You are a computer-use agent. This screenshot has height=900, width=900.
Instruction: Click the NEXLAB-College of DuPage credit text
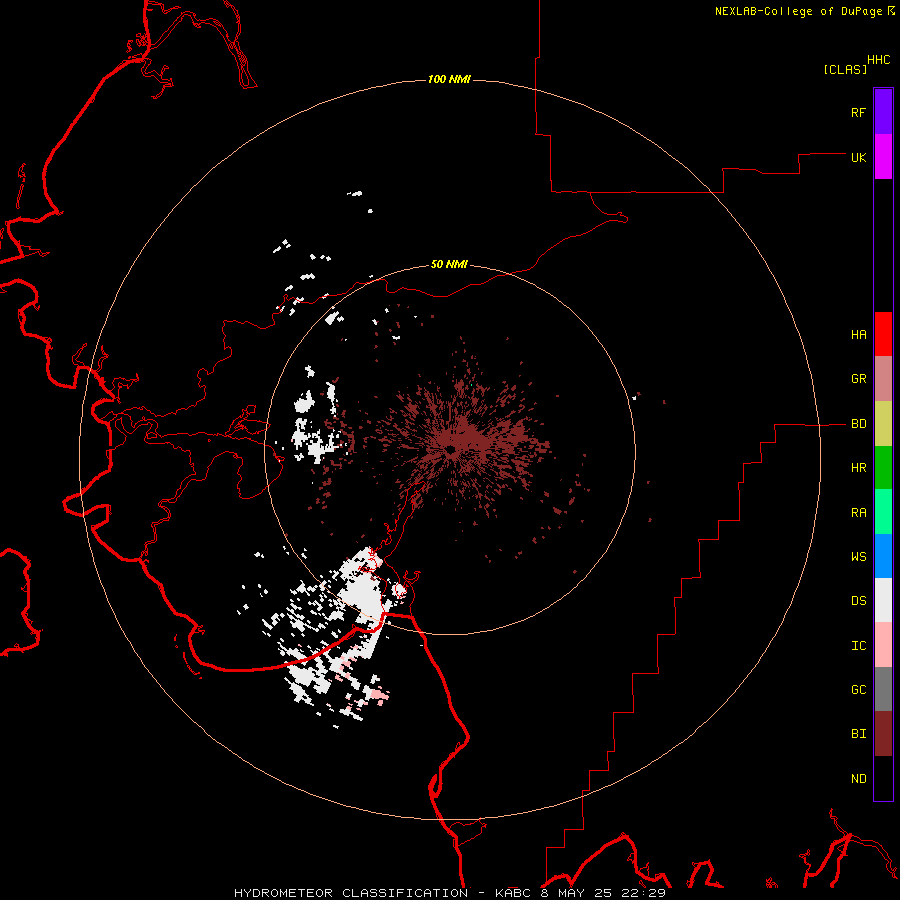(x=798, y=11)
